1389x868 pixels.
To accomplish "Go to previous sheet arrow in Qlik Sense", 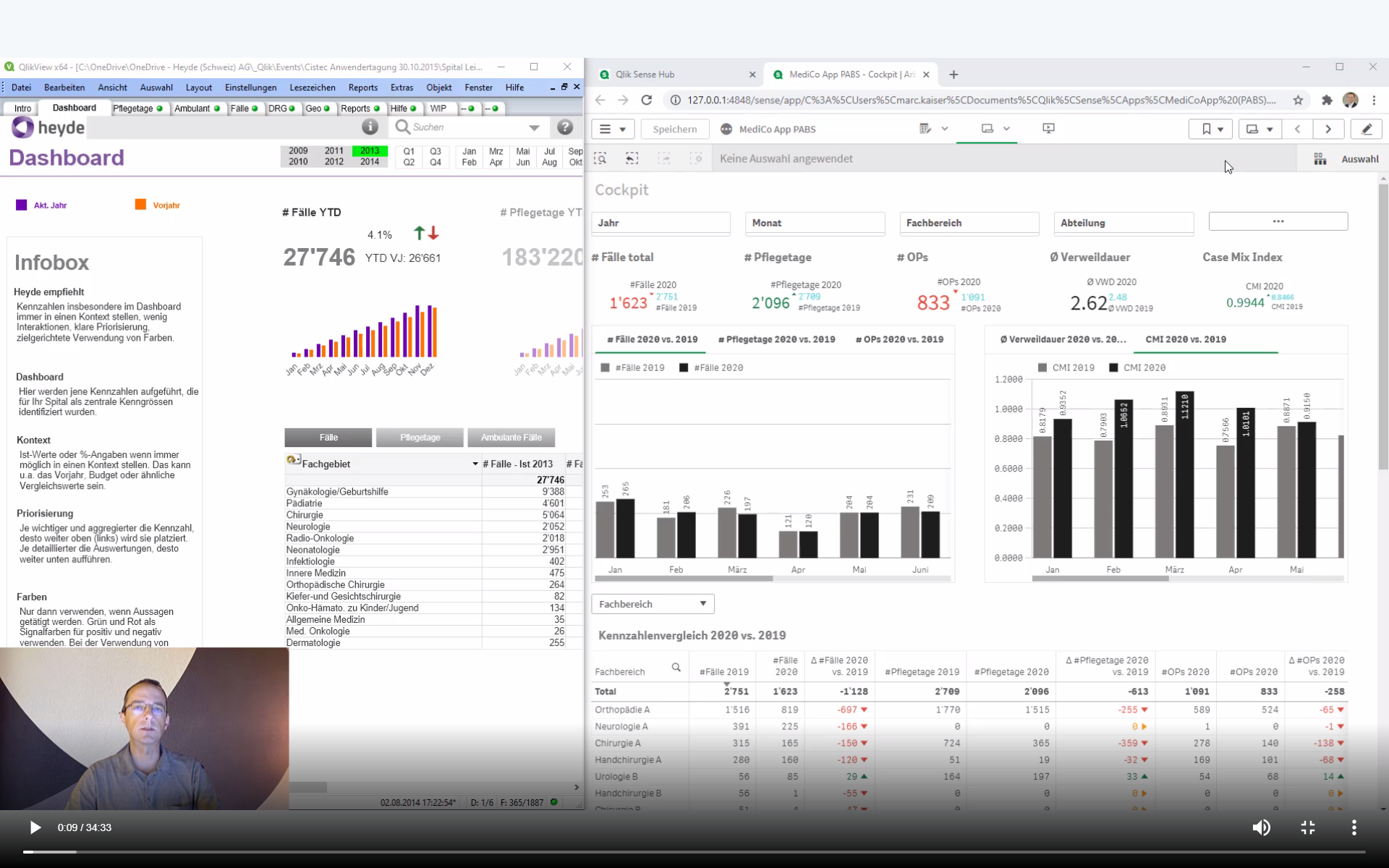I will pos(1297,129).
